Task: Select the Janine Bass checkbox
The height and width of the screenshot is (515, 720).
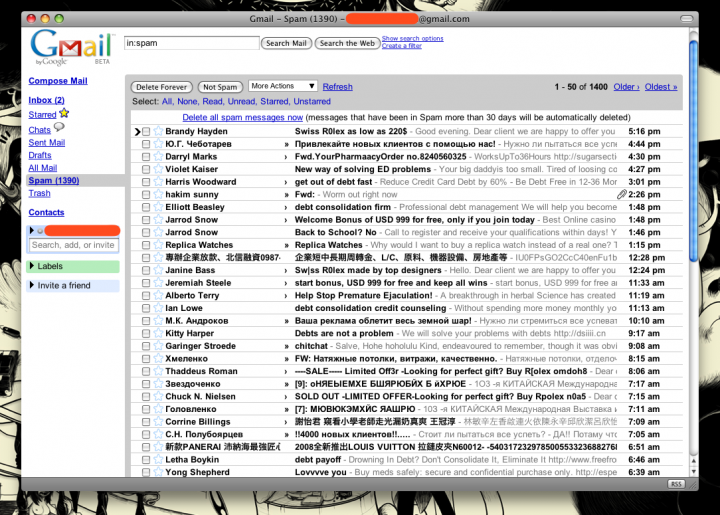Action: click(x=146, y=270)
